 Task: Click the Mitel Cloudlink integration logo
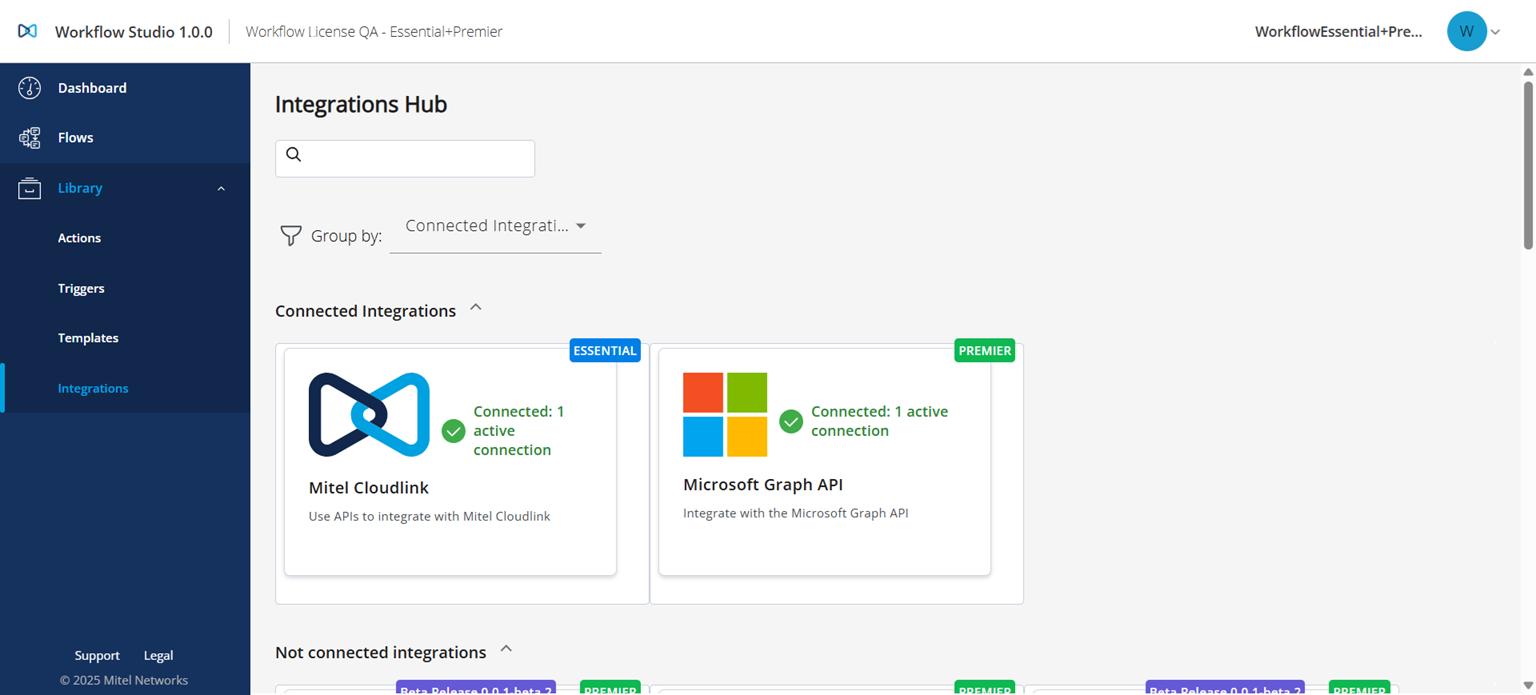click(367, 413)
